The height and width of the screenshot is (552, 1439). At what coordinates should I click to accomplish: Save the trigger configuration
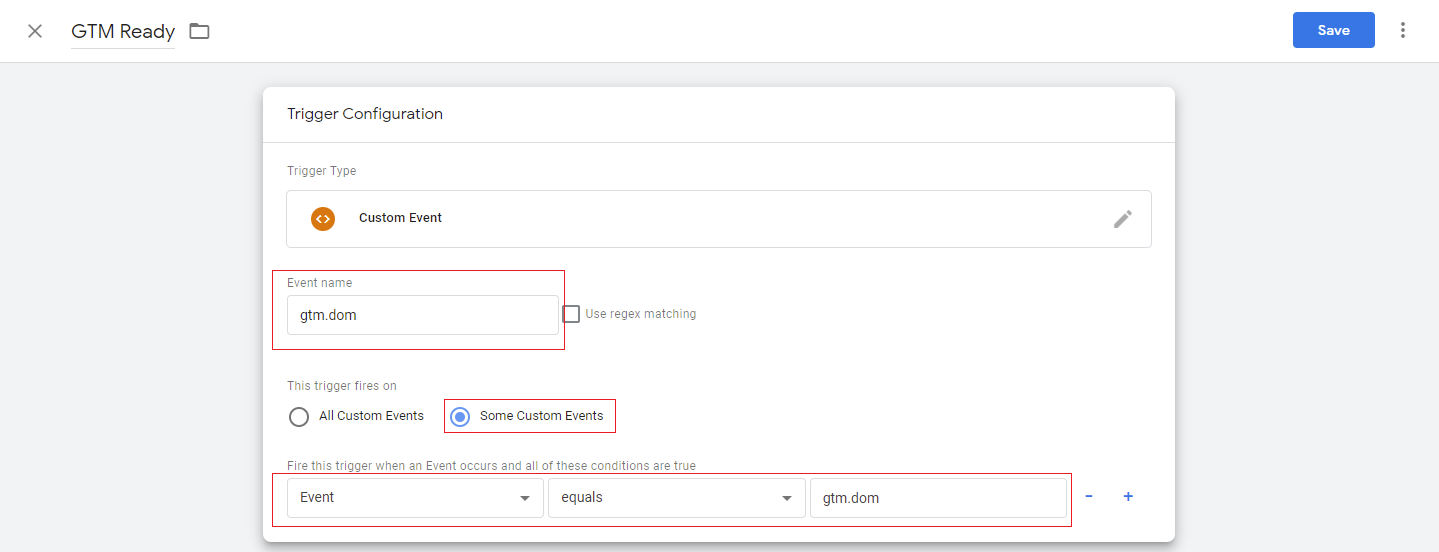click(1333, 30)
